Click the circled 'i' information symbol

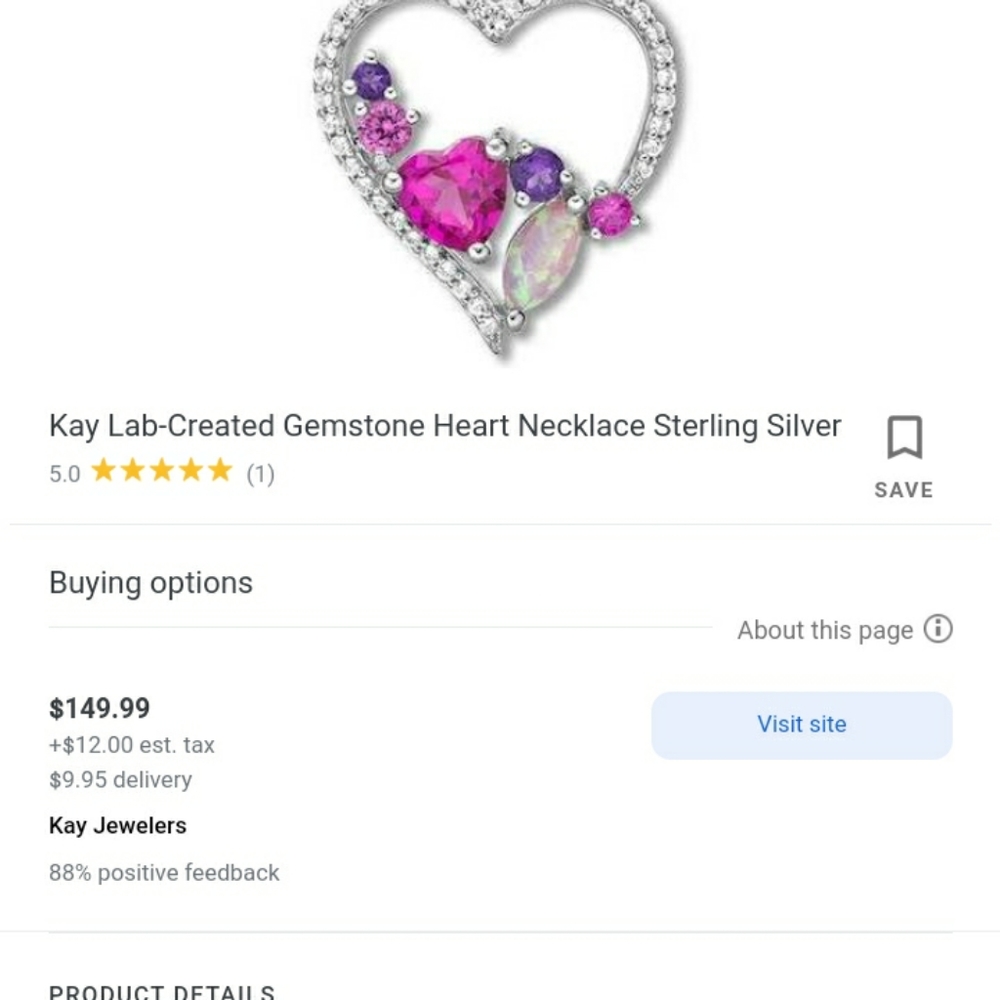pos(937,630)
